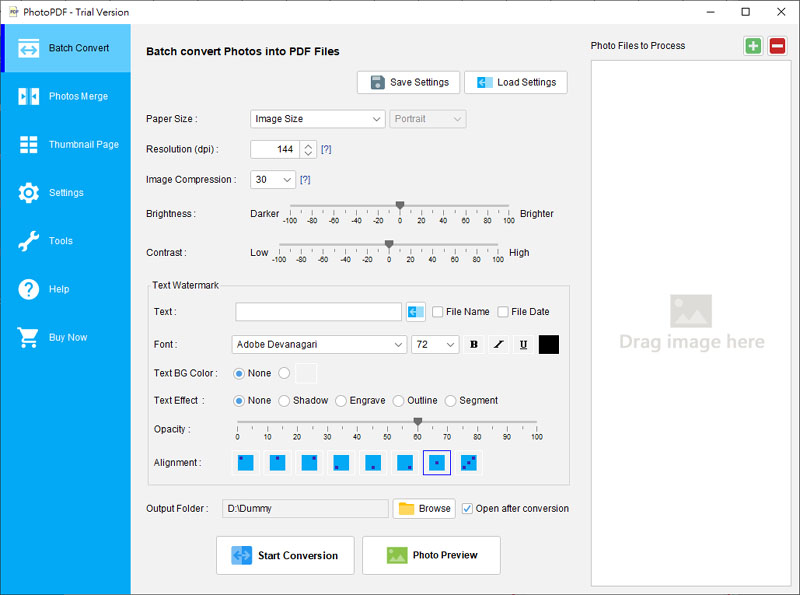Click Load Settings button

point(516,82)
